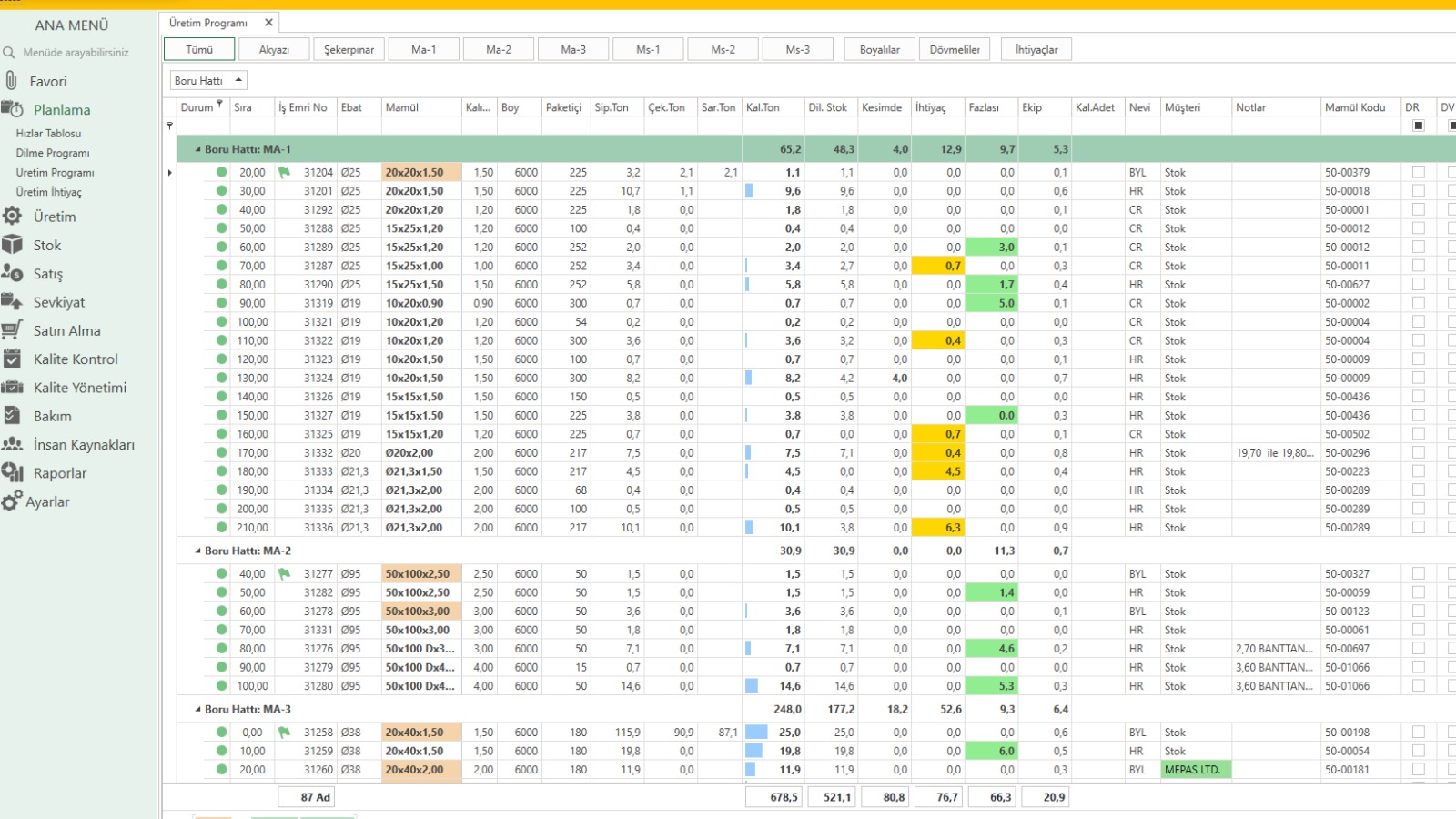Click the yellow 6,3 İhtiyaç cell
This screenshot has width=1456, height=819.
click(937, 527)
